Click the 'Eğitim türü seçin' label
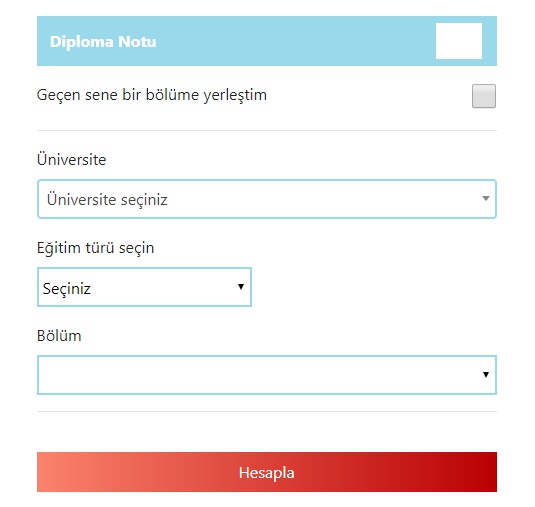This screenshot has height=507, width=535. (x=96, y=248)
